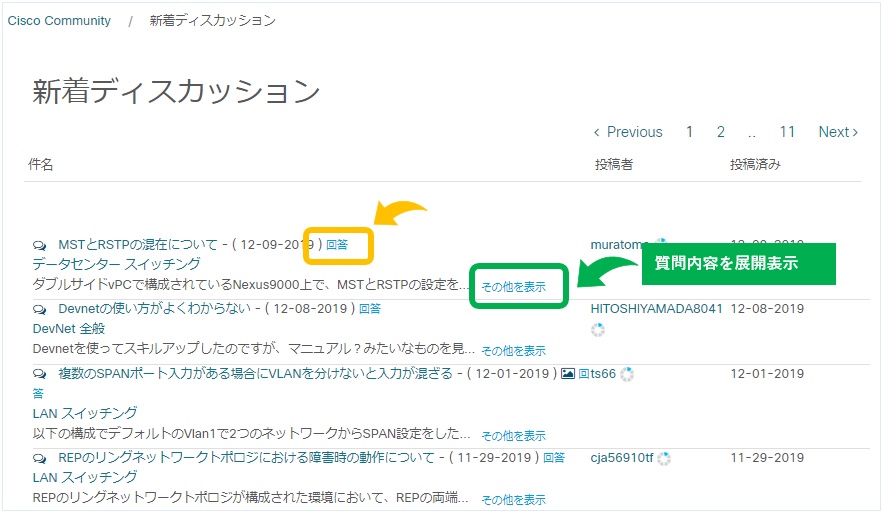
Task: Click the 新着ディスカッション page heading
Action: [176, 91]
